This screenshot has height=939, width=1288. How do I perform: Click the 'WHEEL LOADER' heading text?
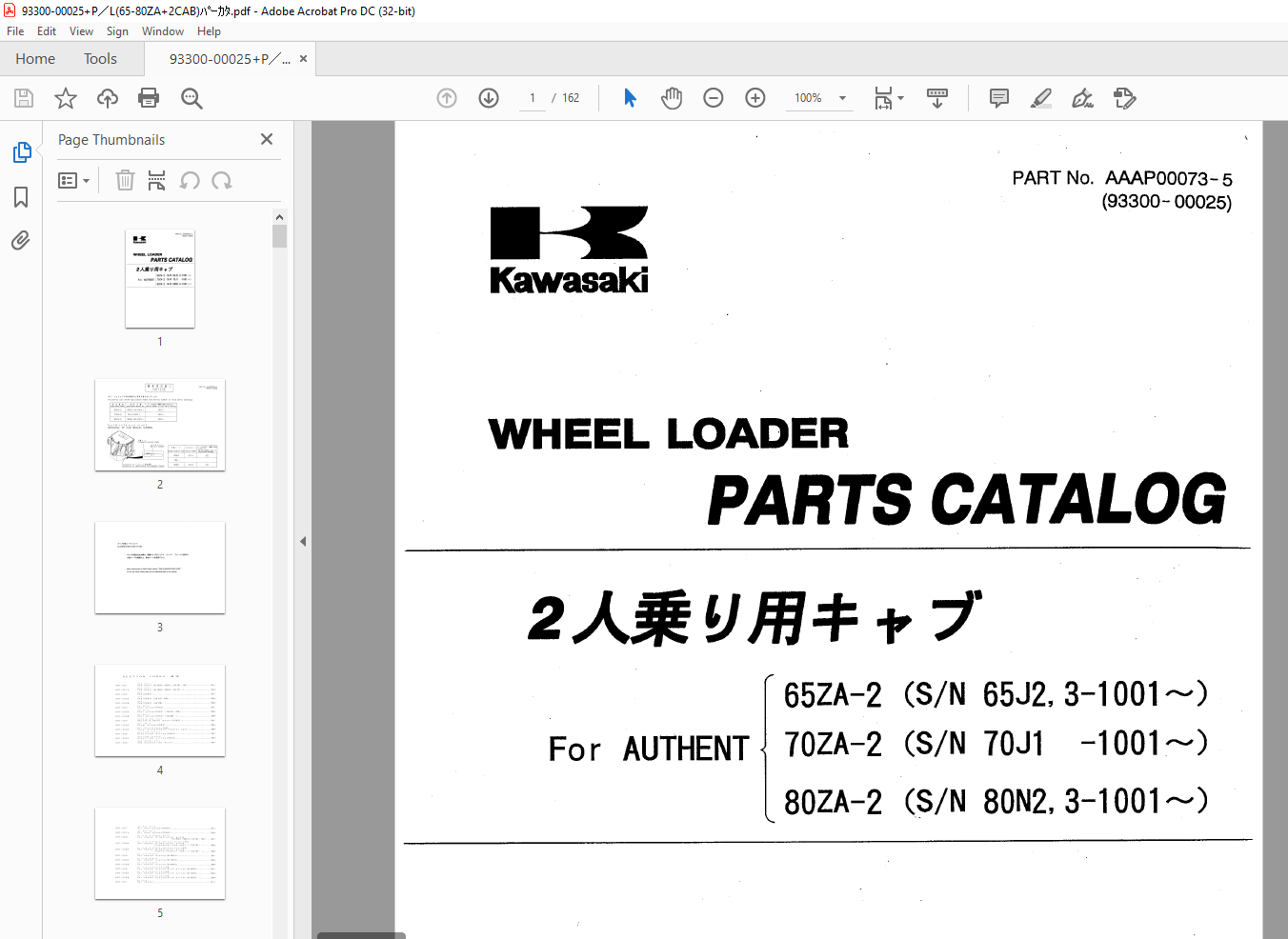pyautogui.click(x=668, y=433)
